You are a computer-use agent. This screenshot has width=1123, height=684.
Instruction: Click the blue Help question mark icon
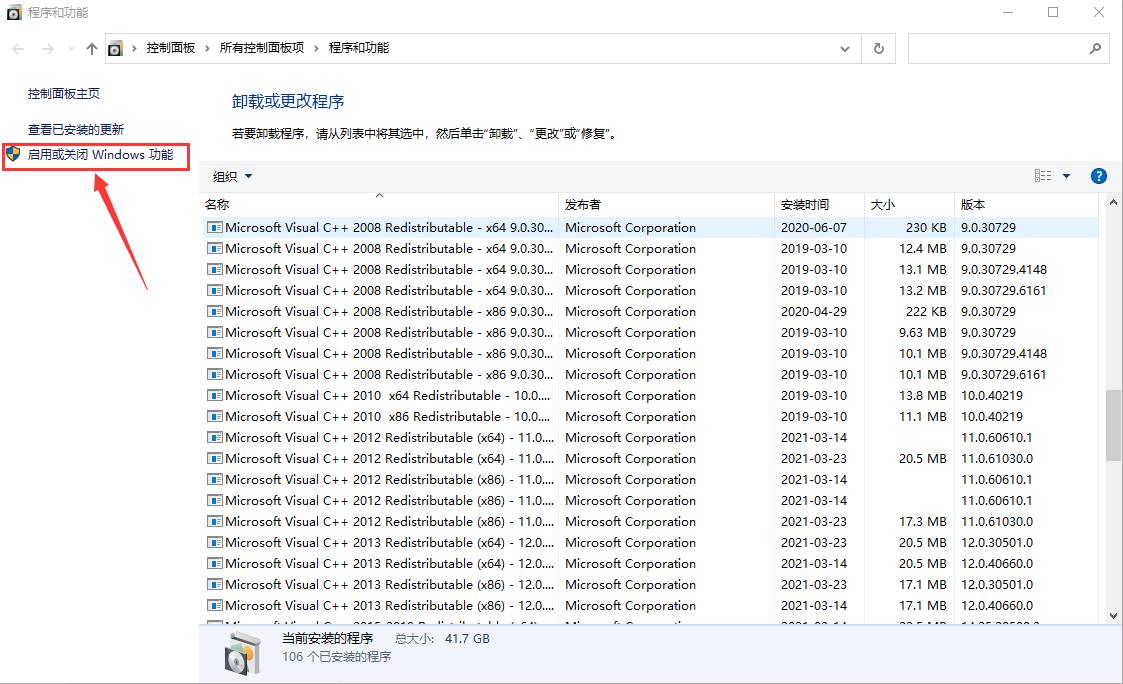tap(1098, 175)
